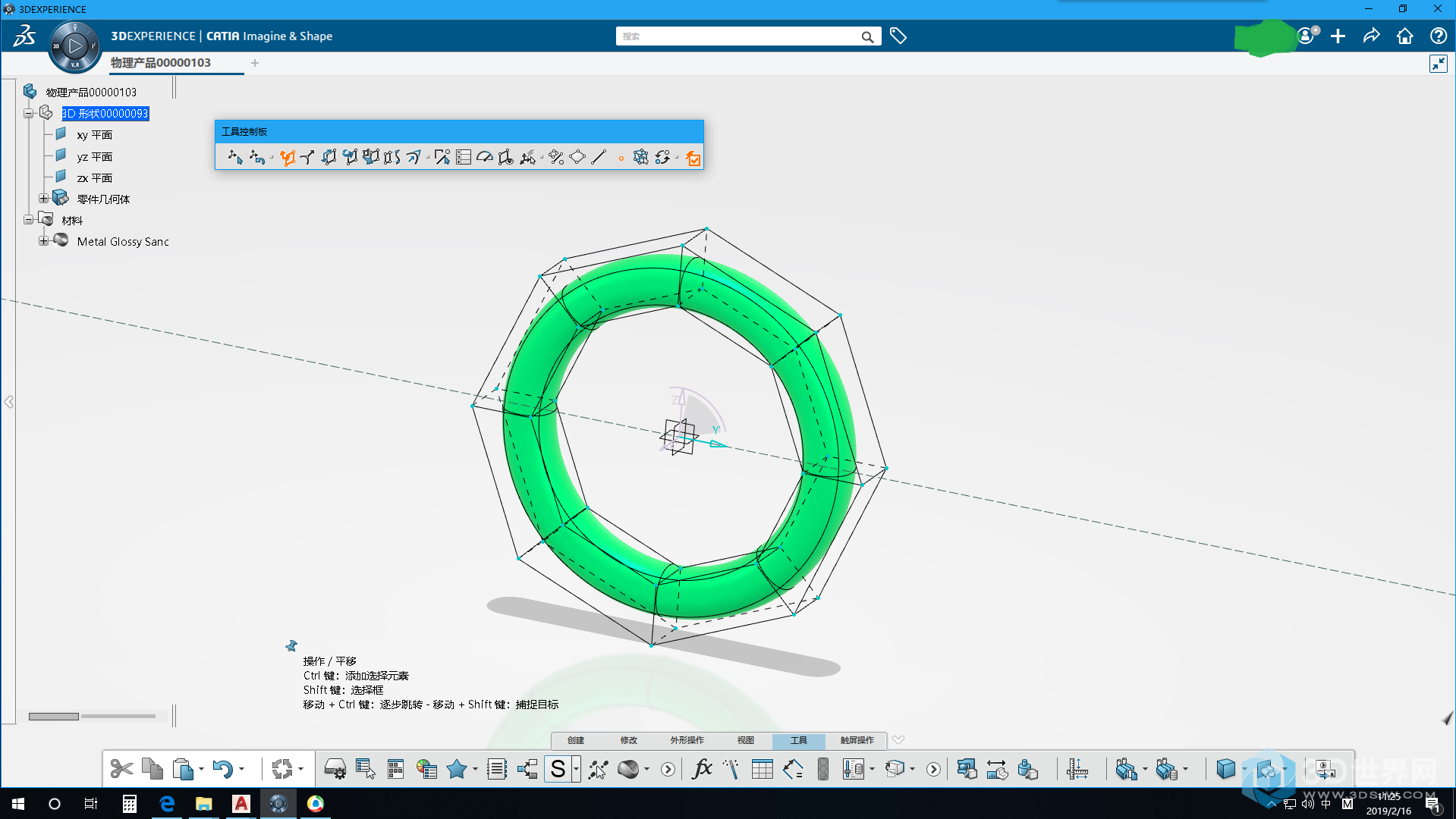Click the gauge speedometer icon in palette
Image resolution: width=1456 pixels, height=819 pixels.
[x=485, y=157]
